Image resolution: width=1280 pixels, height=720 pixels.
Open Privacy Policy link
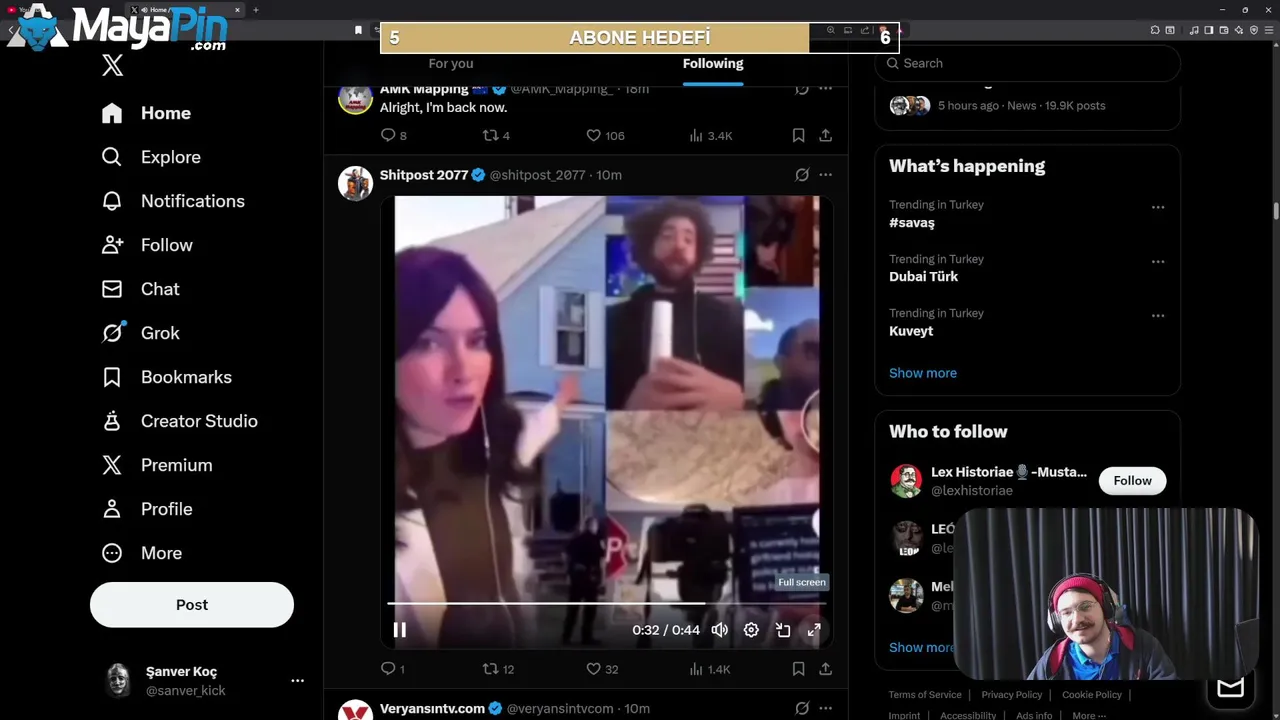(1012, 695)
